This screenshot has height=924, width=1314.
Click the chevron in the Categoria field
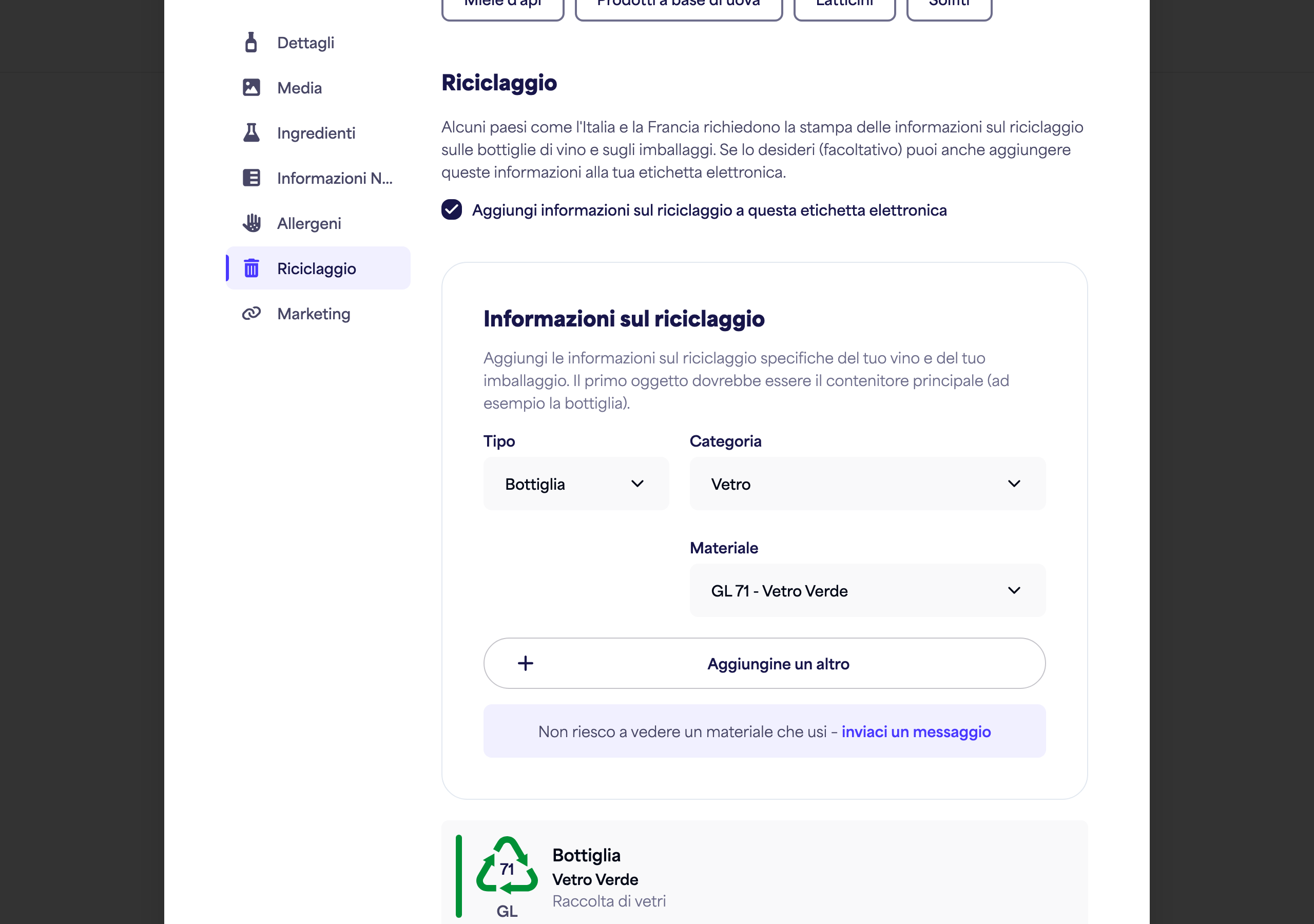[1014, 484]
